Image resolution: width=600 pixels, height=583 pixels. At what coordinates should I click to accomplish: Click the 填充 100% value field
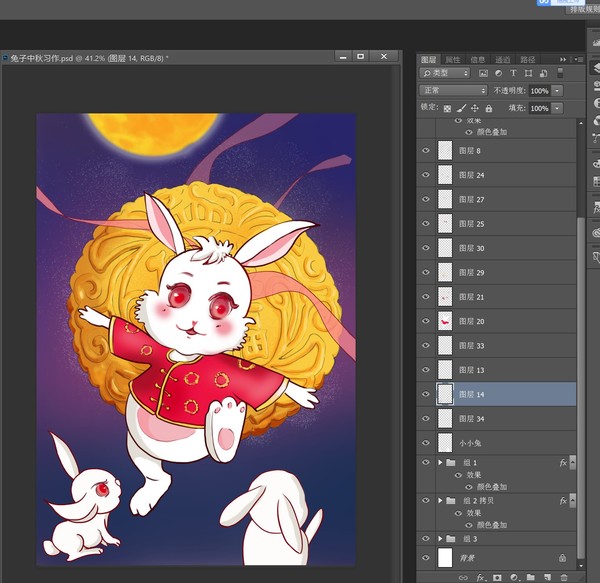540,108
